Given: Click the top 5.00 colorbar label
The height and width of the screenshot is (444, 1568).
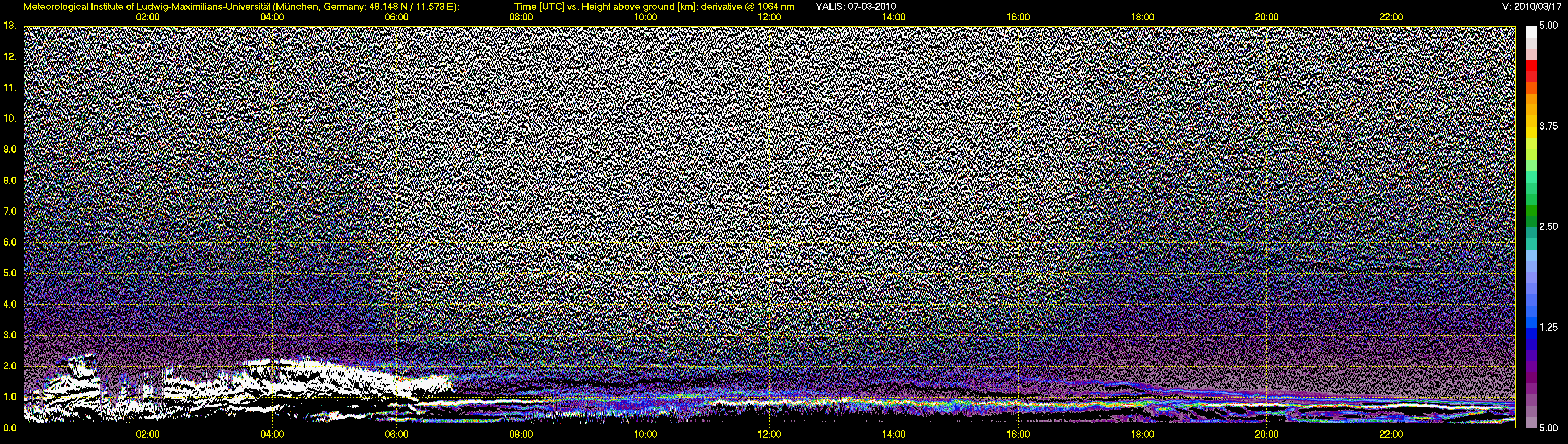Looking at the screenshot, I should tap(1549, 26).
